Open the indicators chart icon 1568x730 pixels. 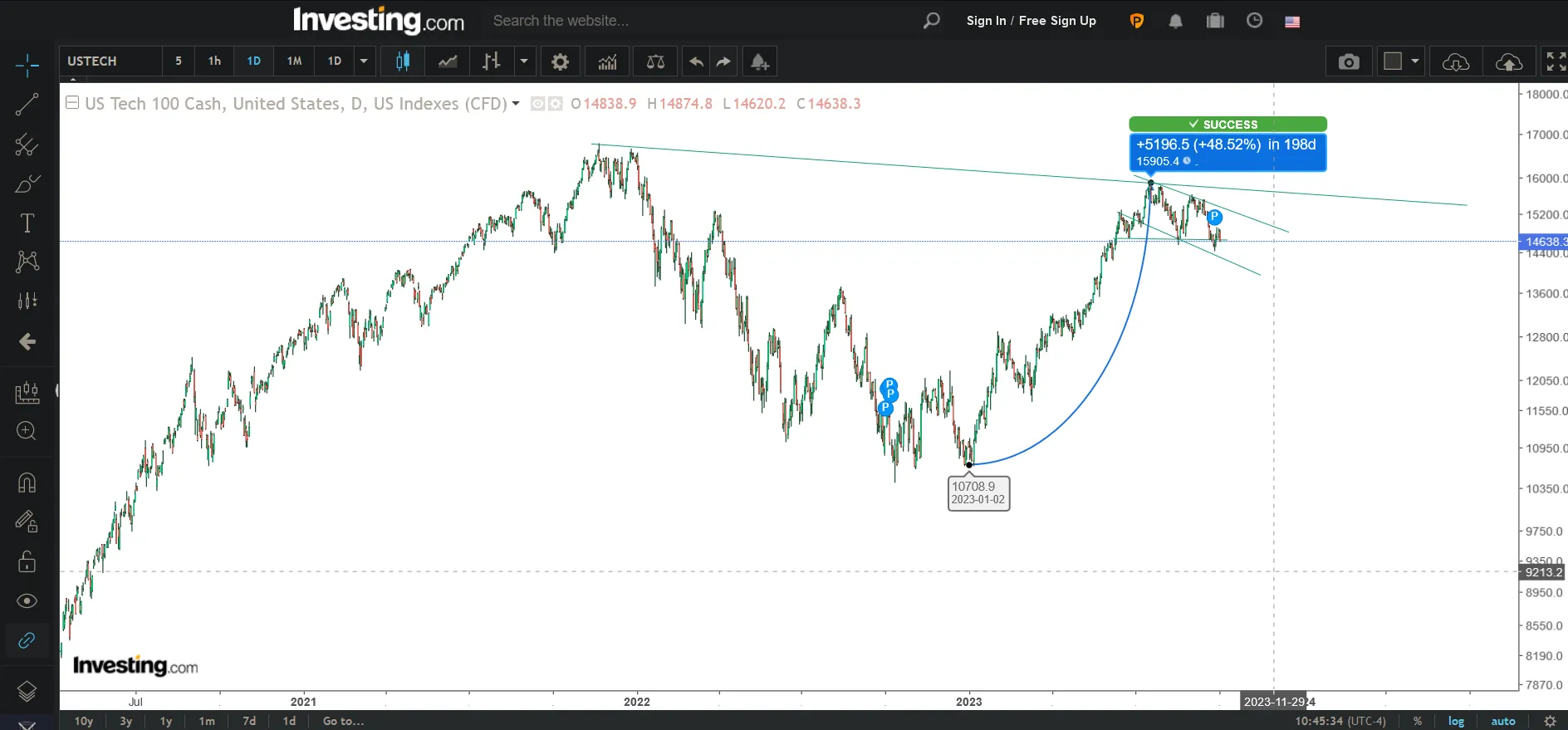(x=607, y=61)
